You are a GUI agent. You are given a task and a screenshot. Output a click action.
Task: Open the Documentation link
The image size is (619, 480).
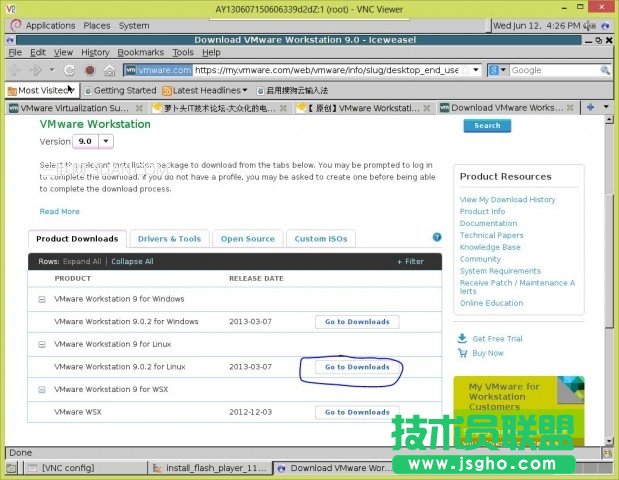point(488,223)
